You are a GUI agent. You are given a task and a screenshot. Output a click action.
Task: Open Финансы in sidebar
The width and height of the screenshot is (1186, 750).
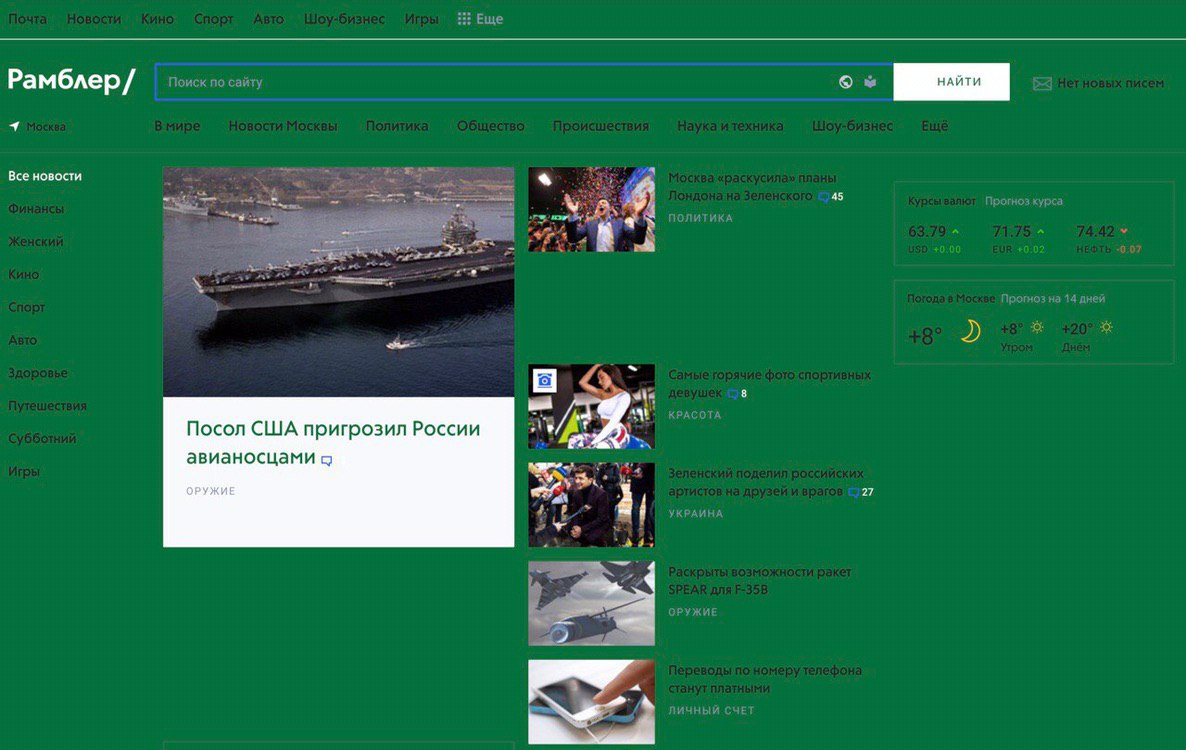(x=36, y=209)
